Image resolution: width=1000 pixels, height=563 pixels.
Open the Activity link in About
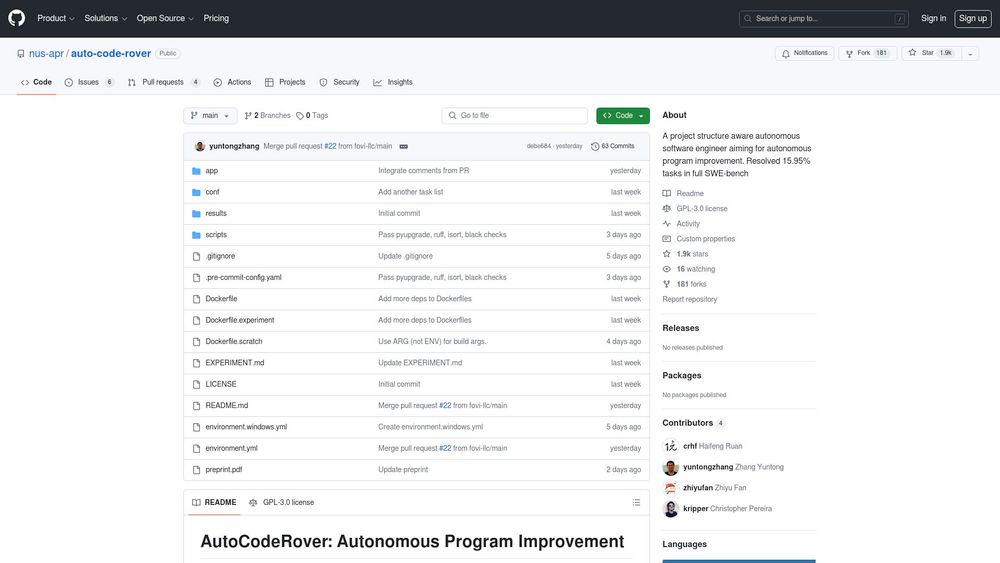[x=681, y=224]
